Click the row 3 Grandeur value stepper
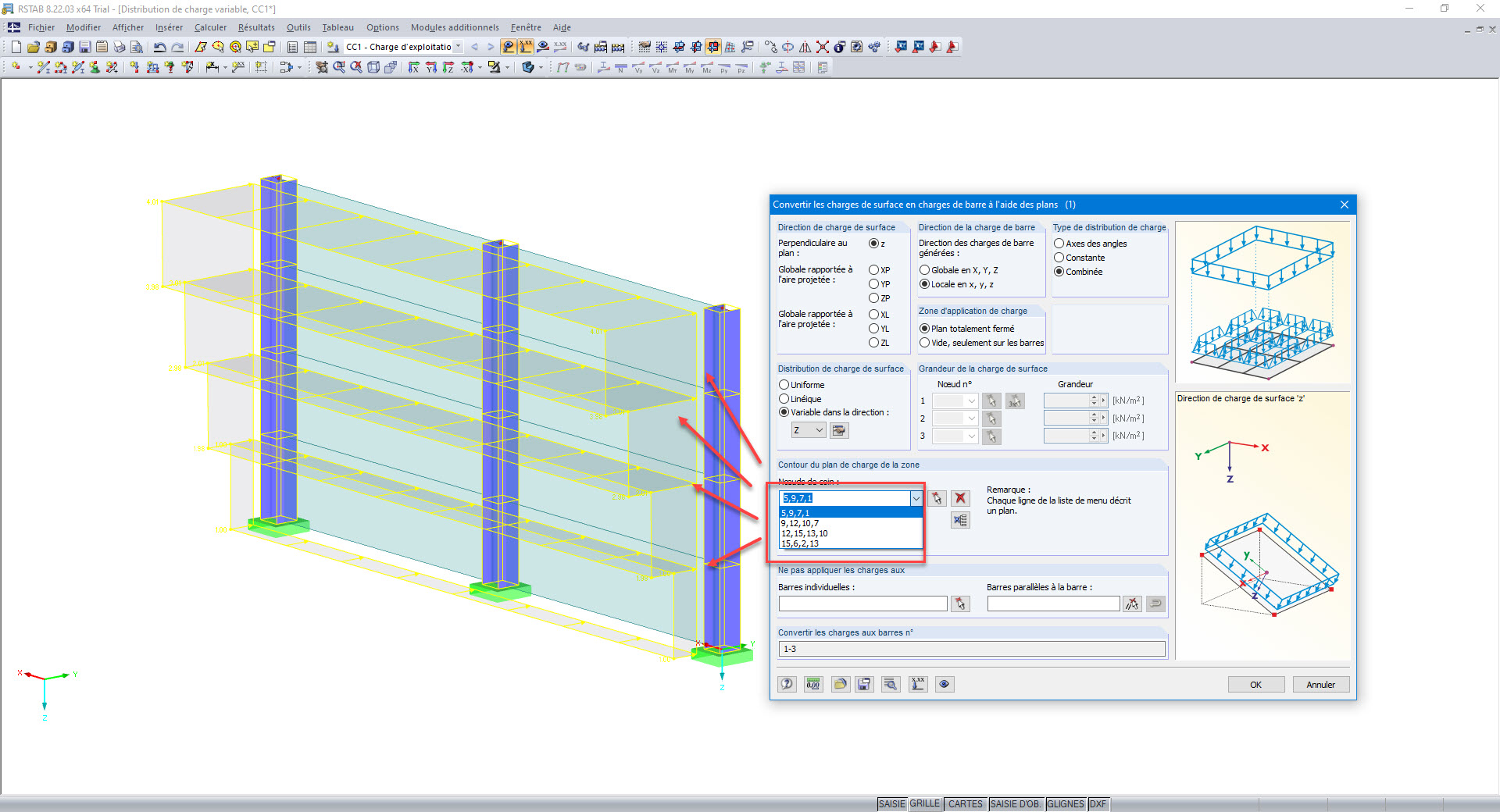This screenshot has width=1500, height=812. pos(1094,436)
